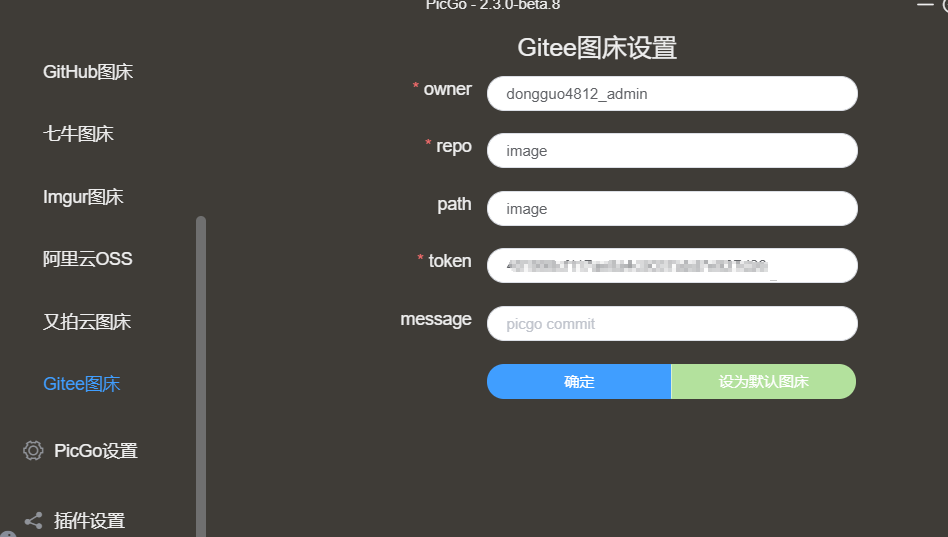Screen dimensions: 948x537
Task: Click the green 设为默认图床 button
Action: 764,382
